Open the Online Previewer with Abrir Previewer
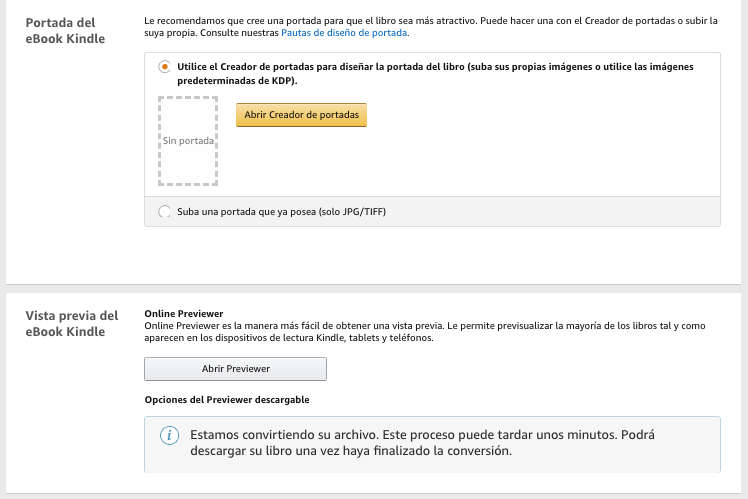748x499 pixels. [235, 368]
